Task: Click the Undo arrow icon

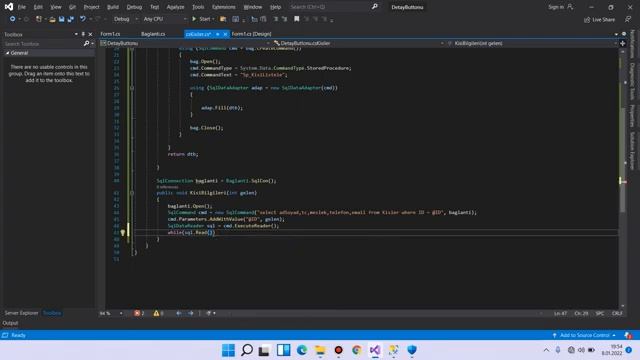Action: [x=83, y=19]
